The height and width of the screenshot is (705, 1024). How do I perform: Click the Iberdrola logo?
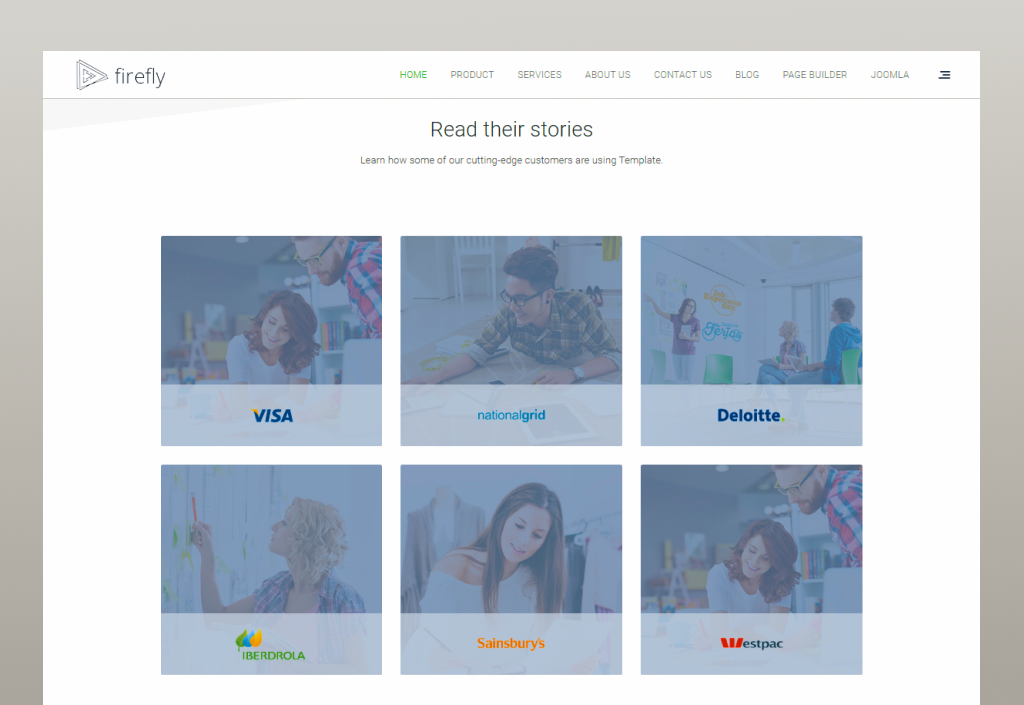[270, 645]
